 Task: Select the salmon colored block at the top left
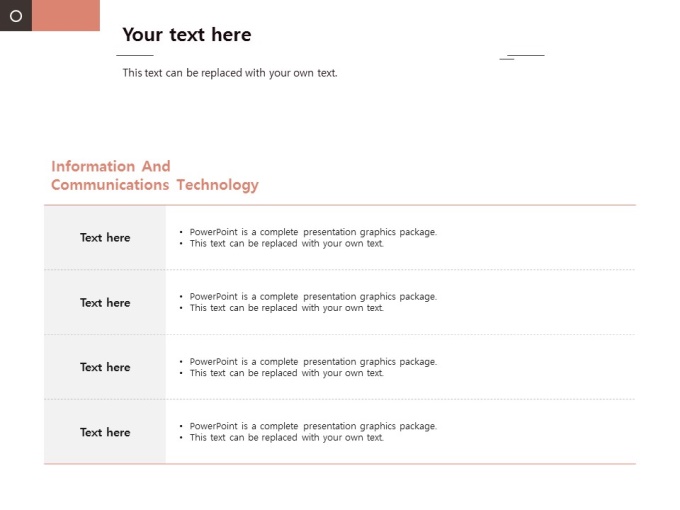(66, 16)
